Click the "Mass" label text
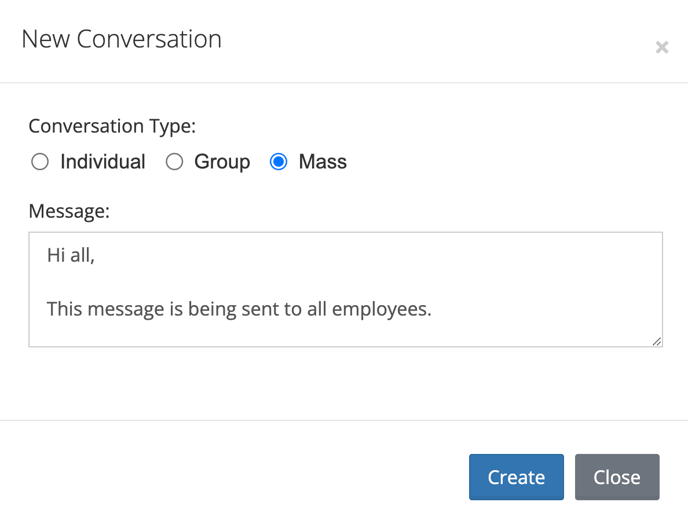Image resolution: width=688 pixels, height=513 pixels. point(322,161)
